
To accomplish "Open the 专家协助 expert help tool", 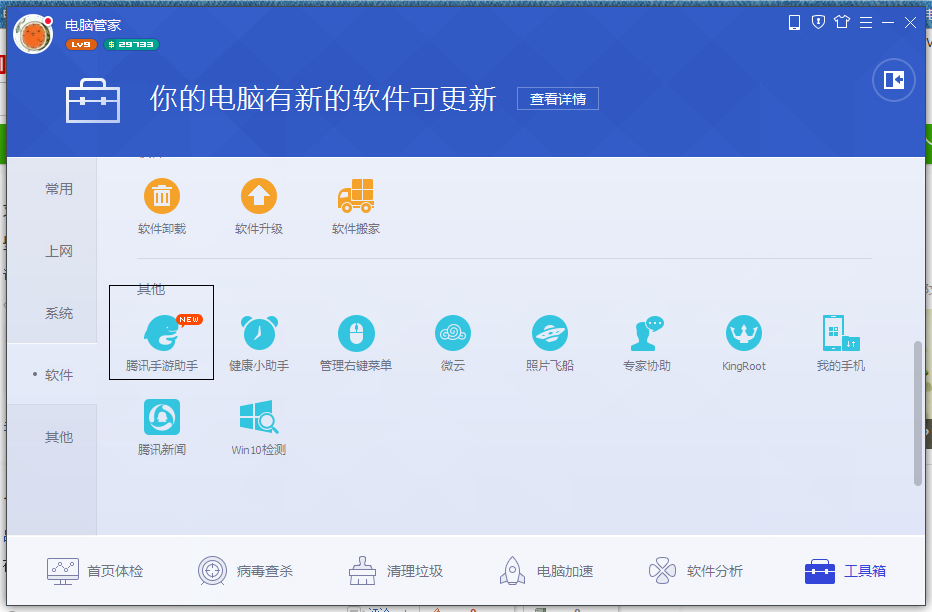I will (x=646, y=343).
